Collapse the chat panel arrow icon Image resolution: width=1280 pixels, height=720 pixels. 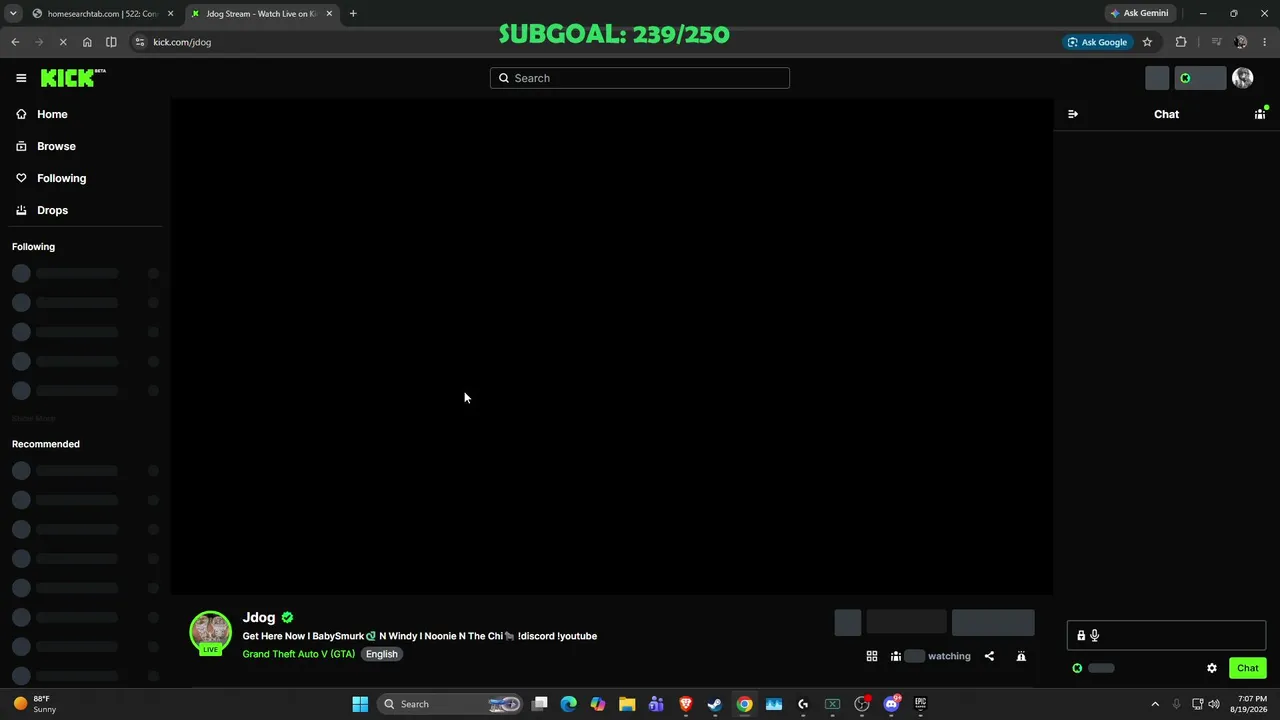coord(1073,114)
